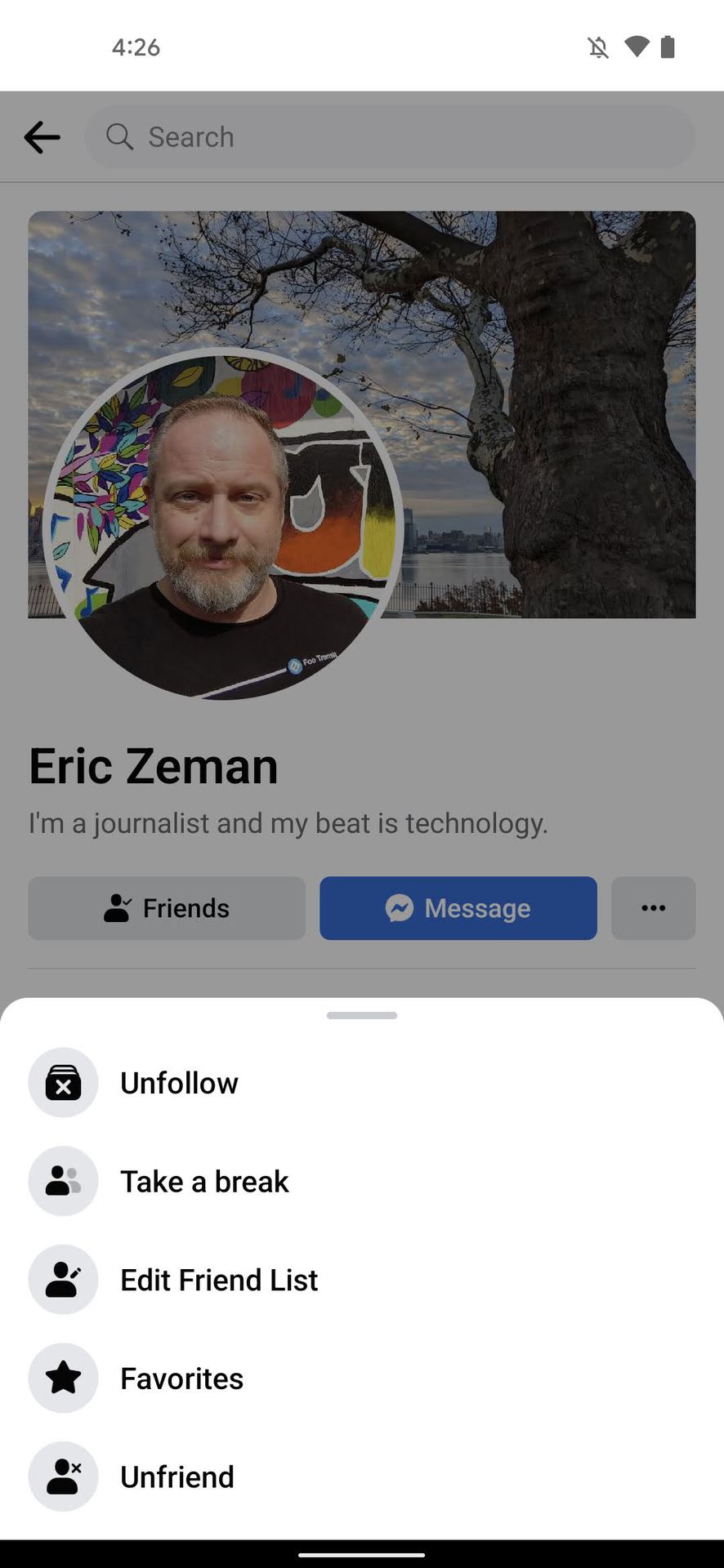
Task: Tap the search magnifier icon
Action: 119,136
